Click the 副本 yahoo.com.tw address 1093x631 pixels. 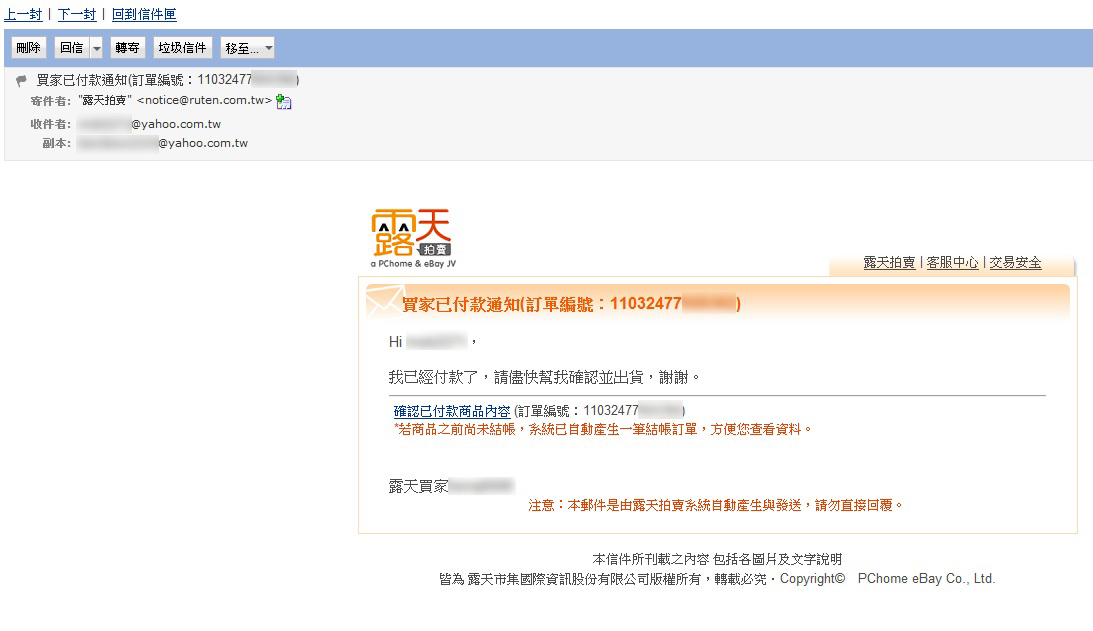[x=162, y=143]
